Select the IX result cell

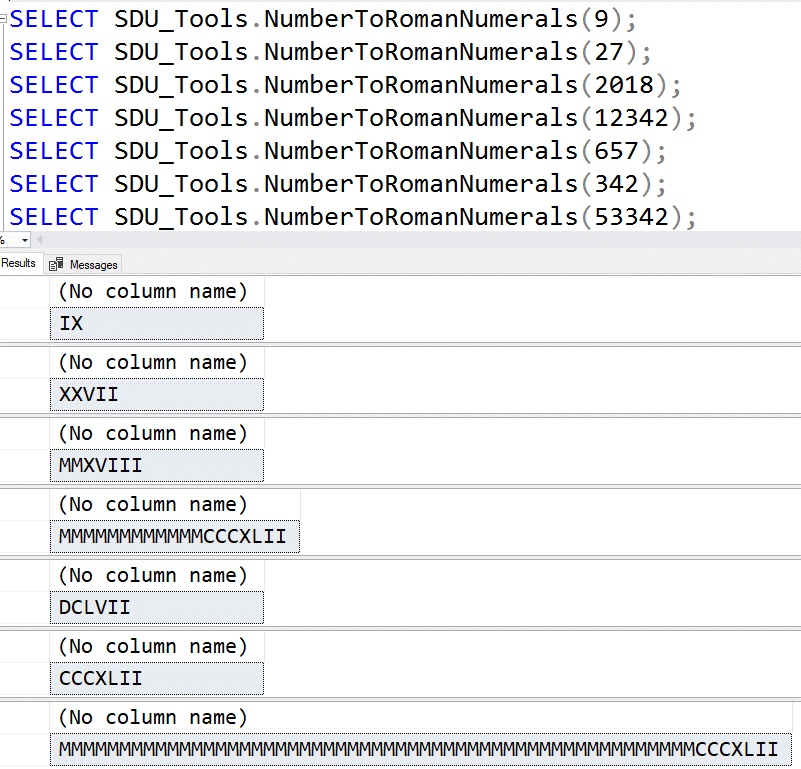156,323
